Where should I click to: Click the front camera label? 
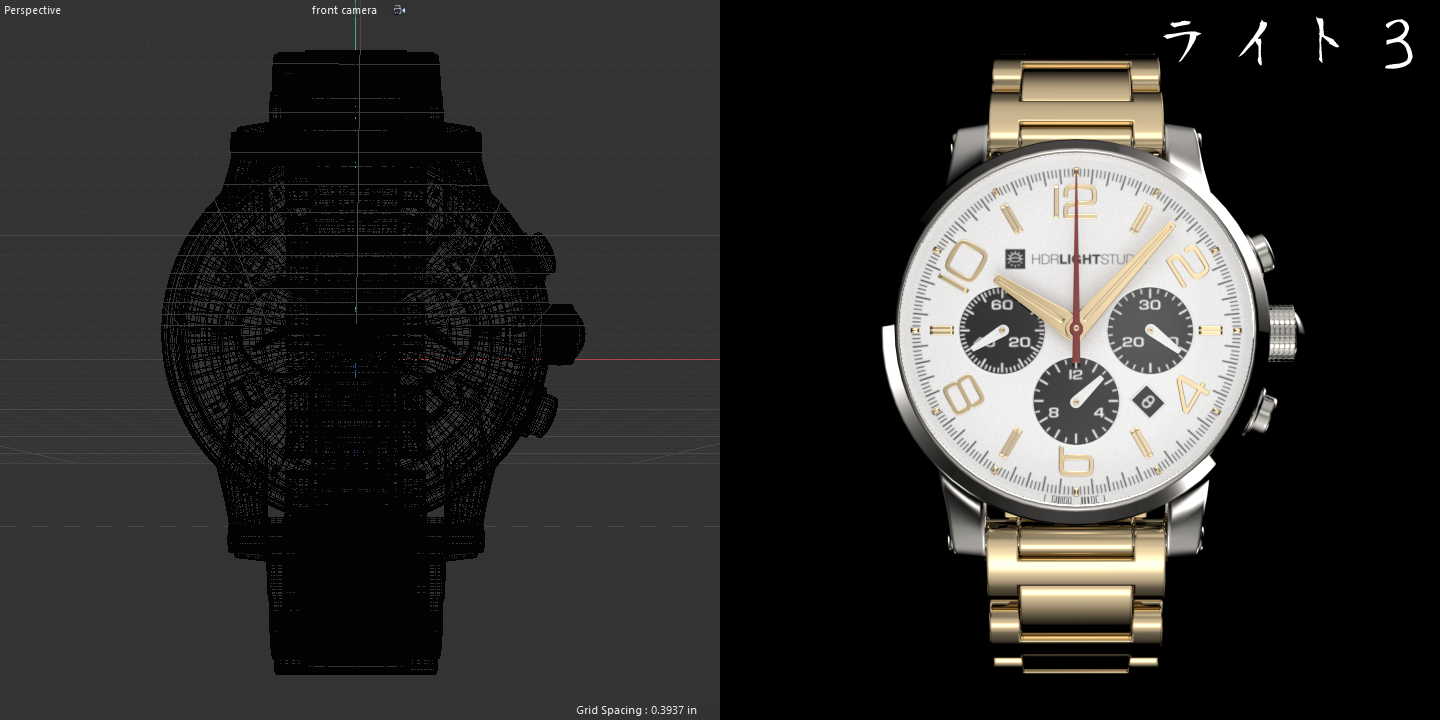coord(344,10)
